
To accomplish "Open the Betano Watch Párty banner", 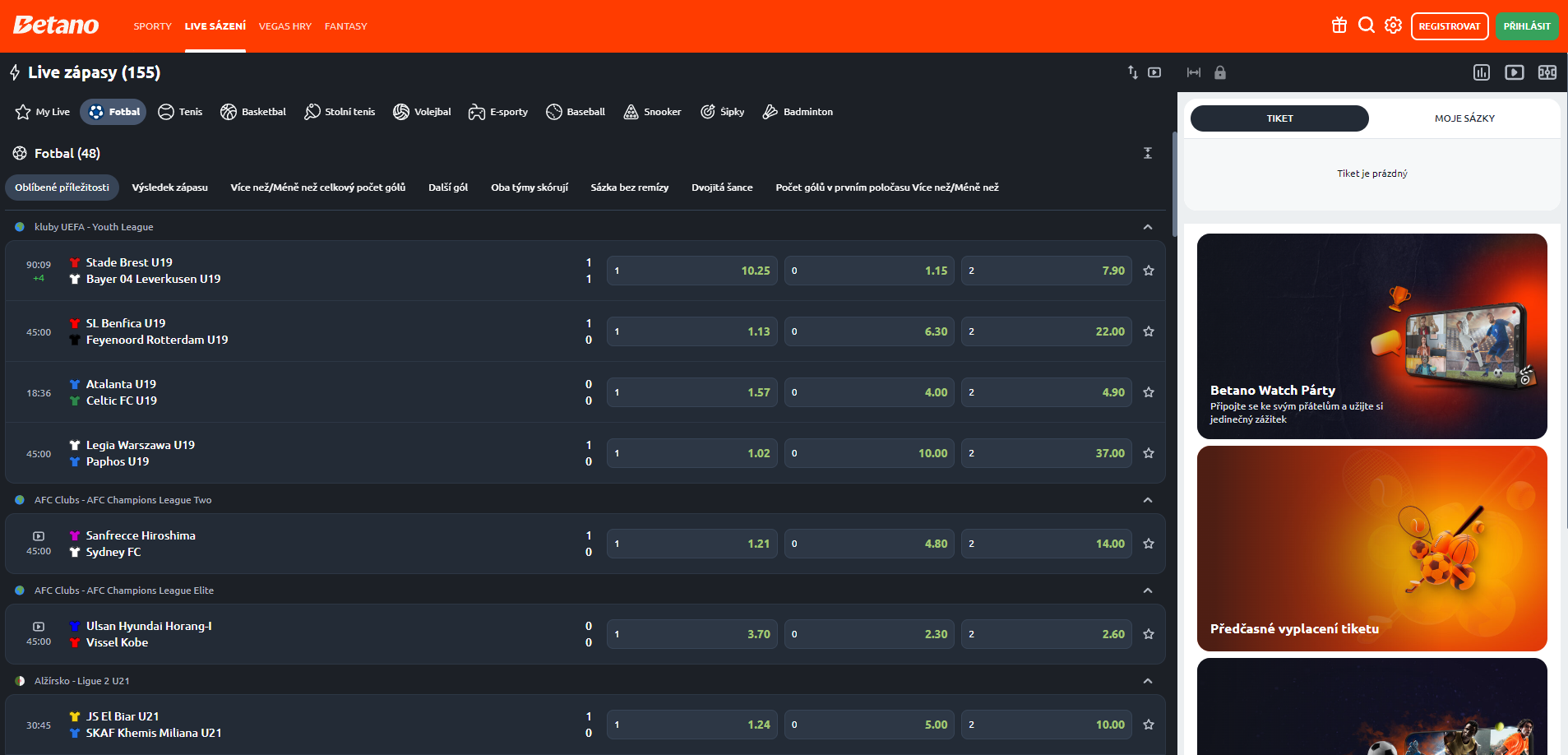I will point(1372,336).
